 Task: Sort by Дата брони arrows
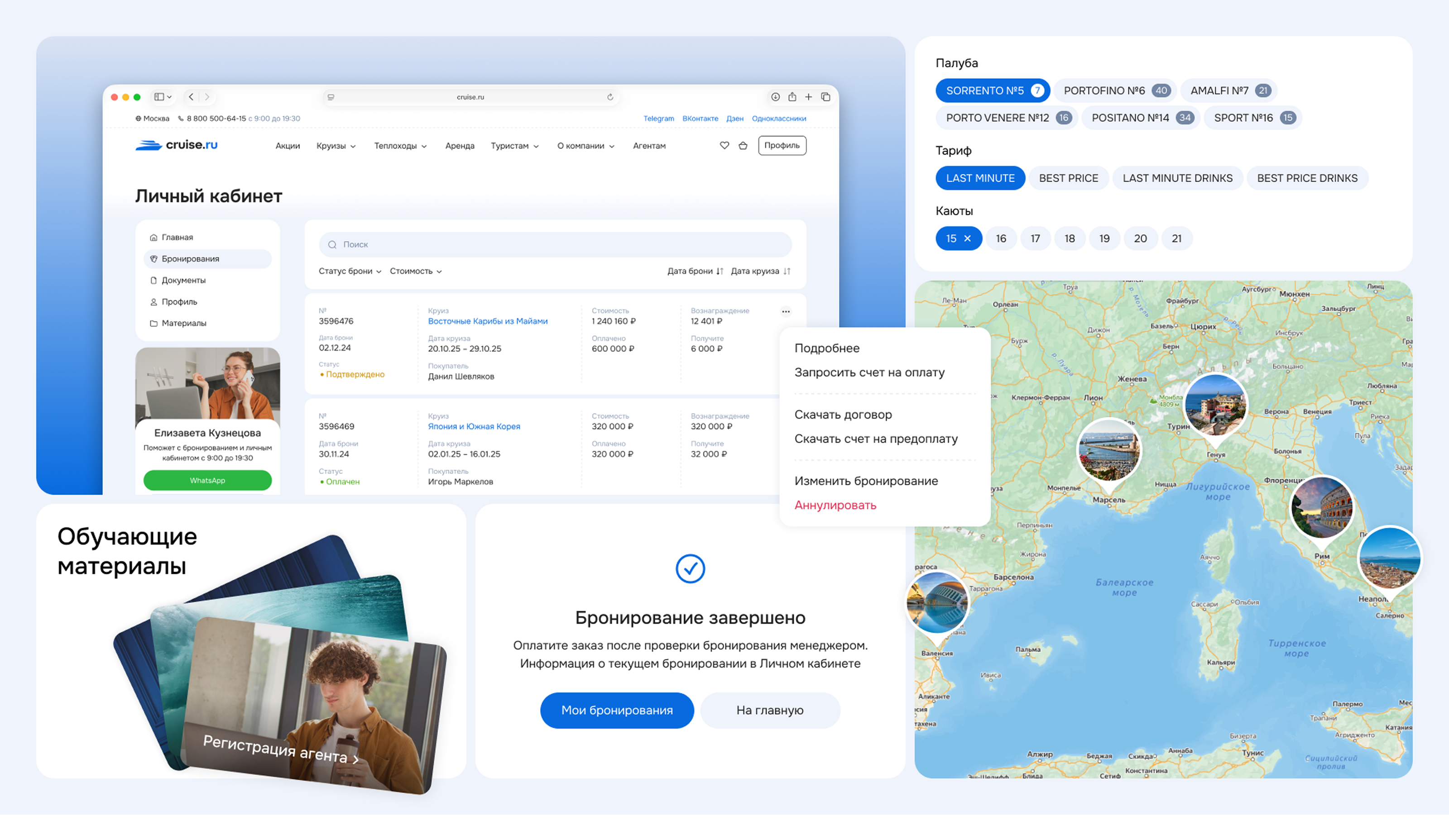tap(720, 271)
